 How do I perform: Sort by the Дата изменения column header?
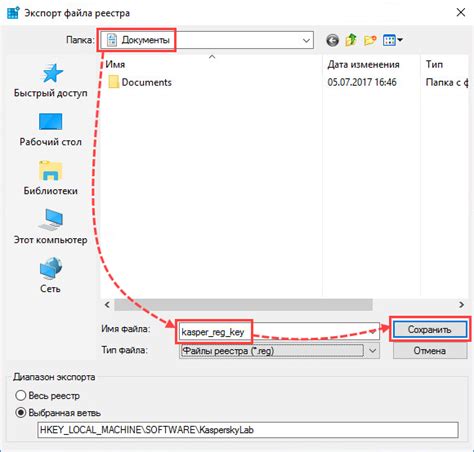click(x=371, y=64)
